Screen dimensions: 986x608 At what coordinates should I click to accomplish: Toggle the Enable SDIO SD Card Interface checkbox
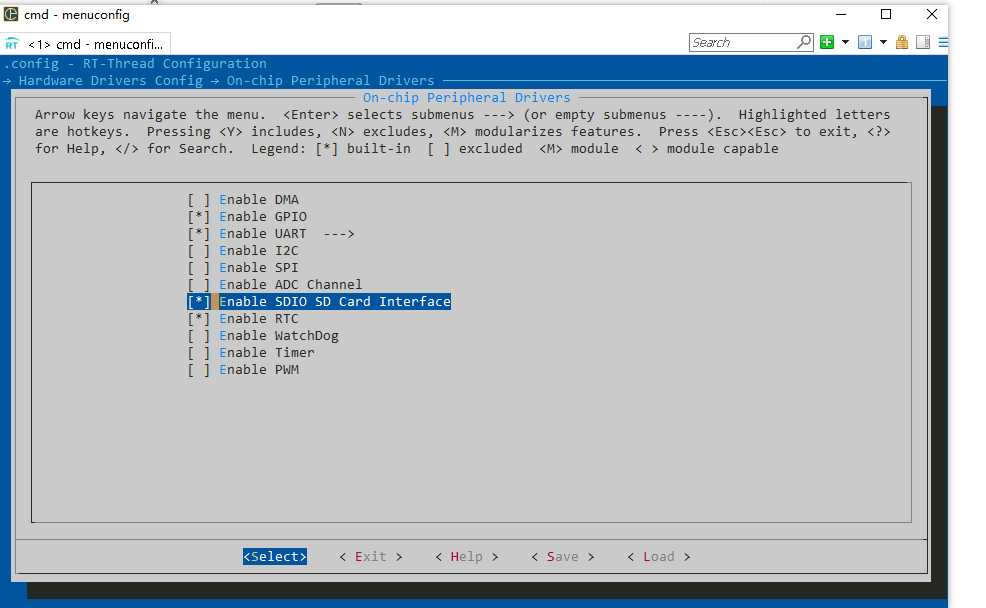click(x=199, y=302)
